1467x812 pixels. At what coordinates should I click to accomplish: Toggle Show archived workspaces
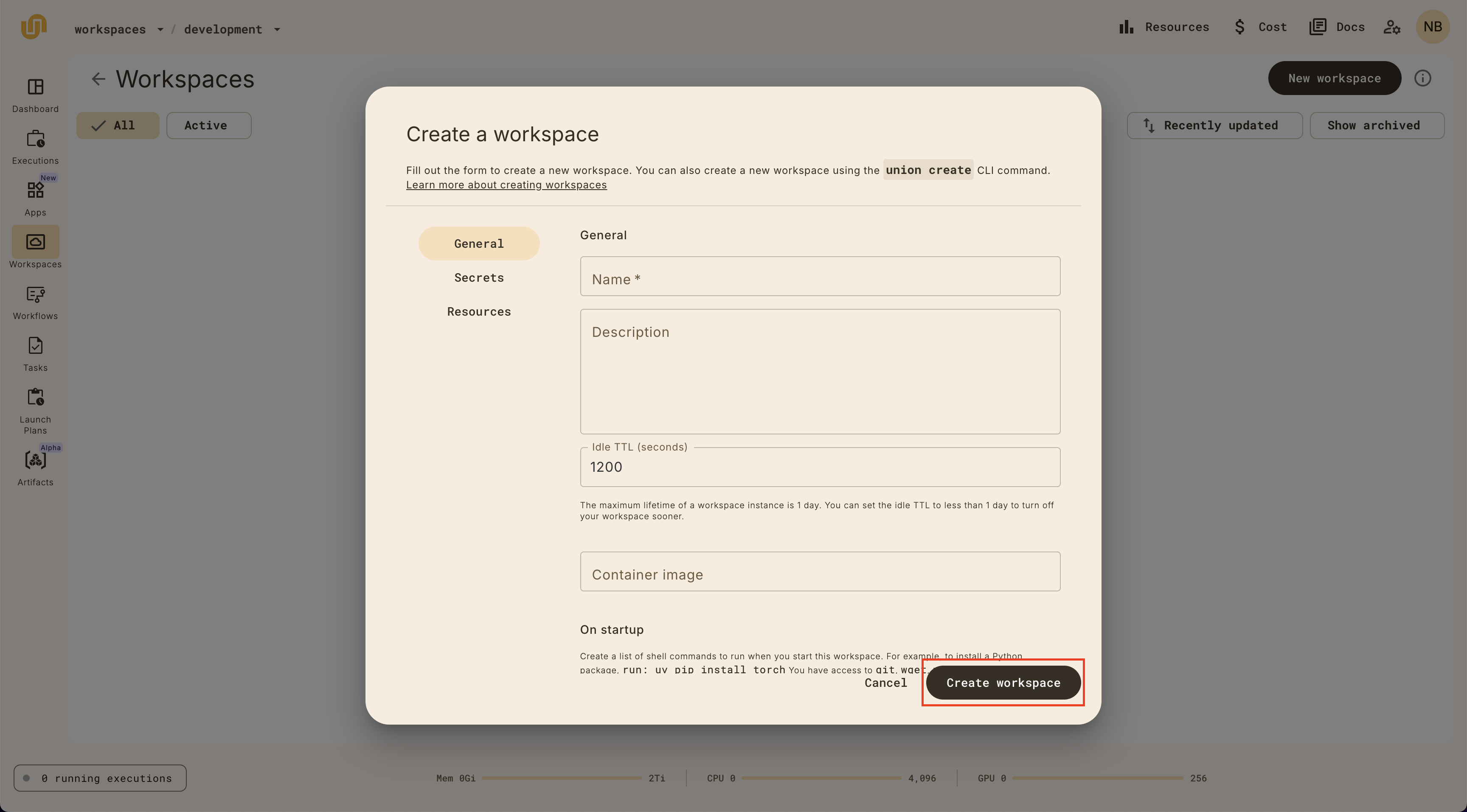point(1377,125)
